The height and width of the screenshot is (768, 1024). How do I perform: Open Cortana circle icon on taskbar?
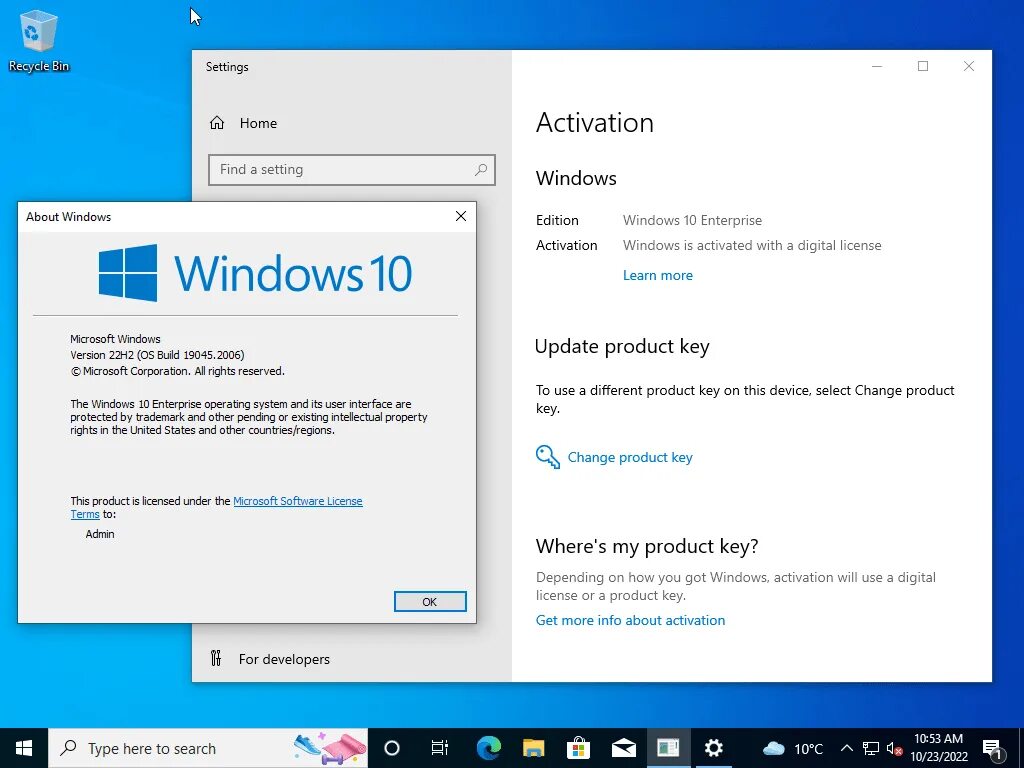coord(392,748)
